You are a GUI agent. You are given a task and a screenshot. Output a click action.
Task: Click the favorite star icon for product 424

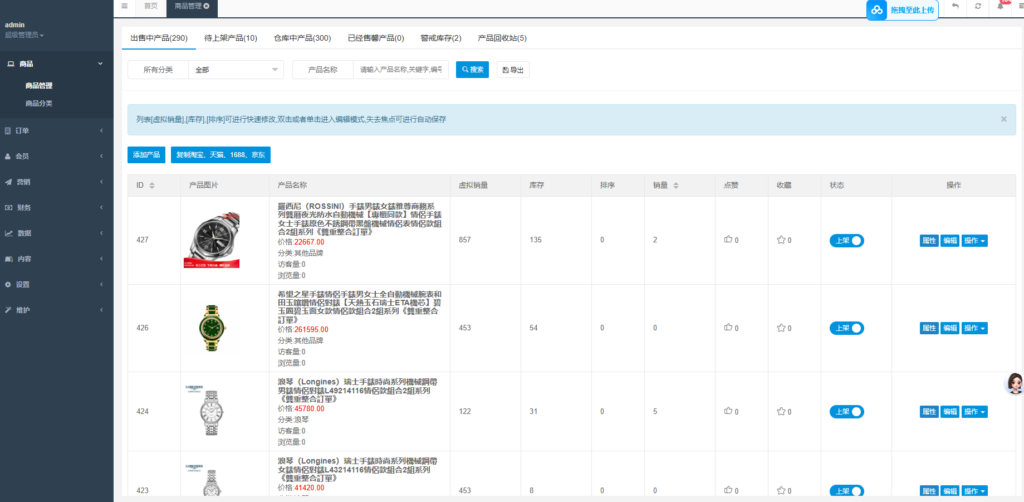coord(780,411)
